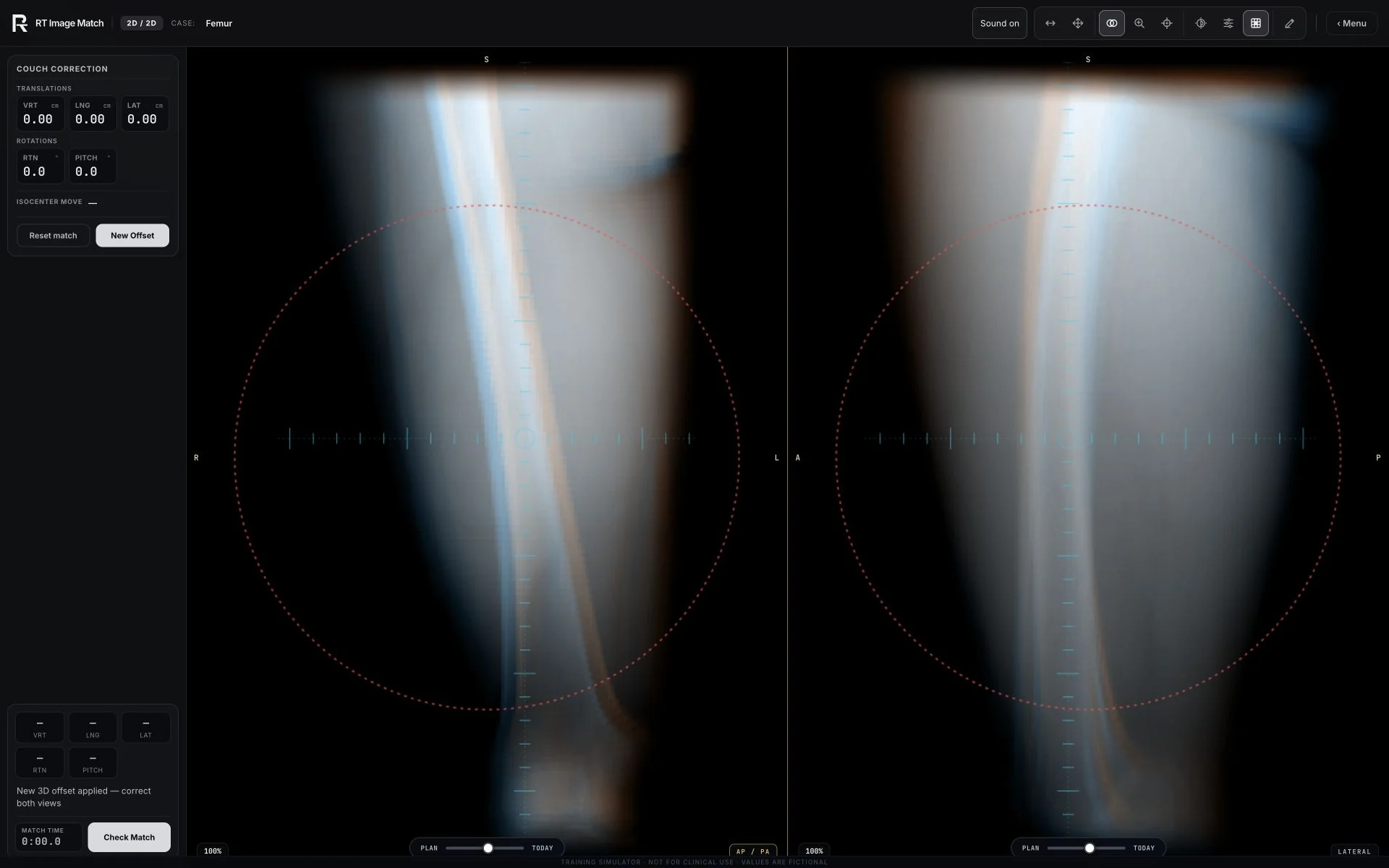Click the LAT result tile in bottom panel

coord(145,728)
